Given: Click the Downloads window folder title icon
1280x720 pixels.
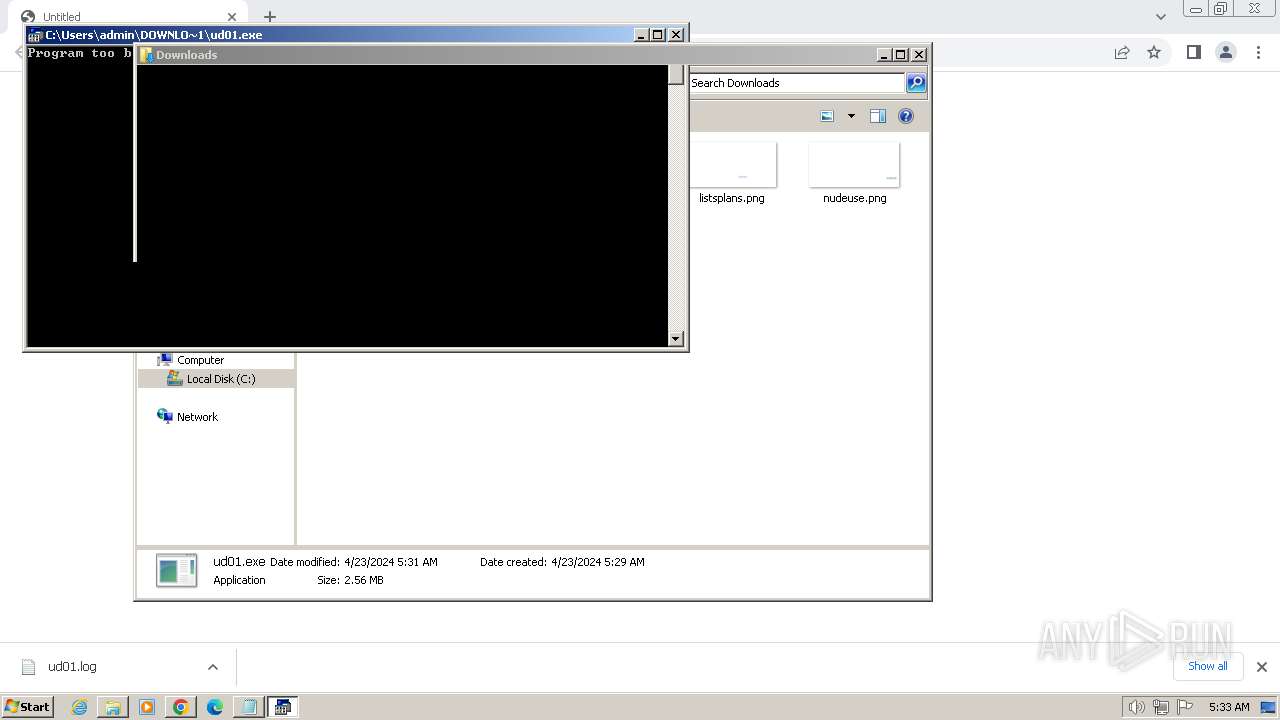Looking at the screenshot, I should click(x=146, y=55).
